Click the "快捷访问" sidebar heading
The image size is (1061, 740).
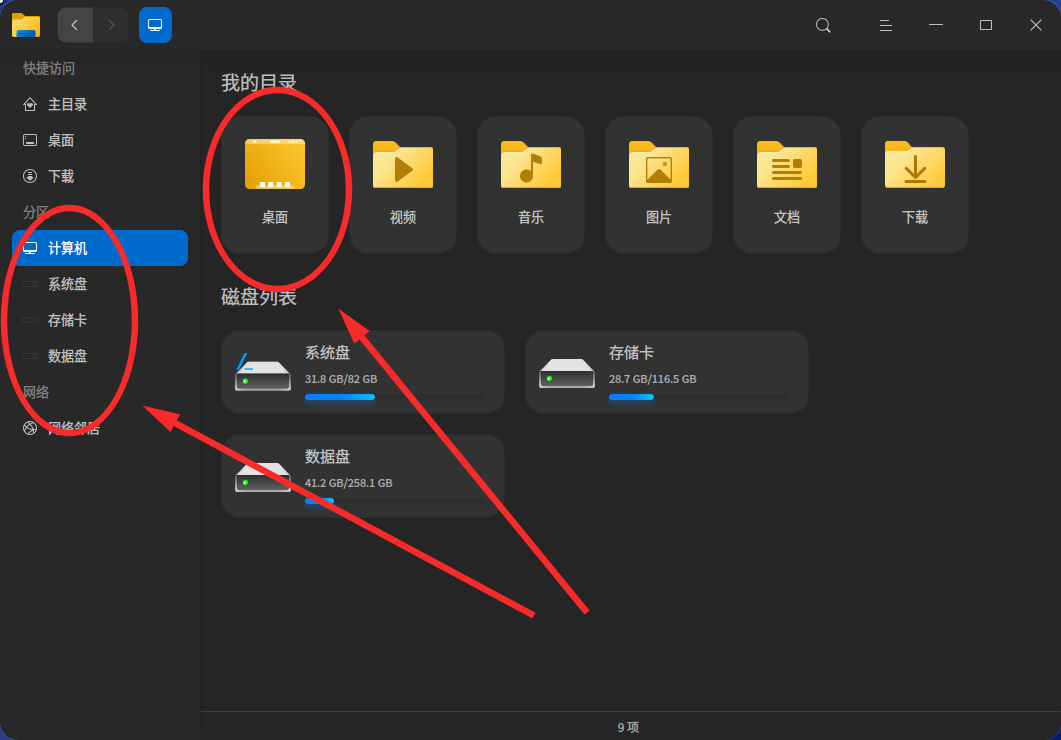49,68
